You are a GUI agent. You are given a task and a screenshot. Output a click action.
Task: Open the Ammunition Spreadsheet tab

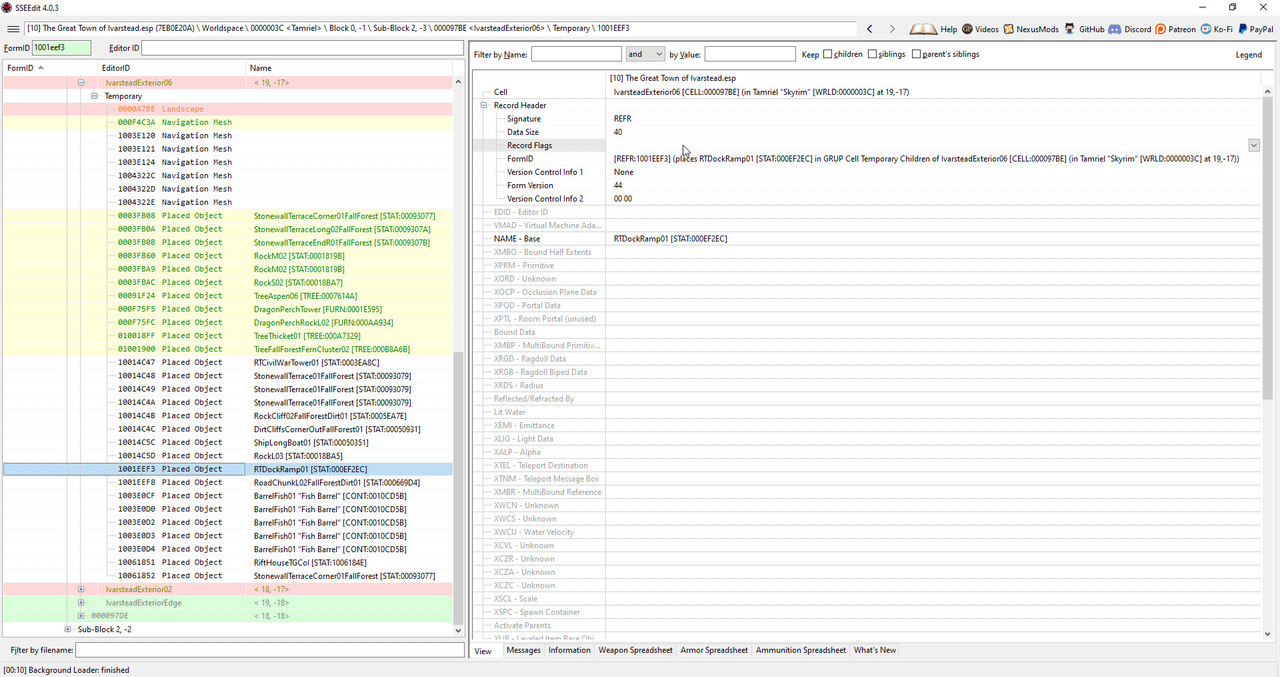[x=800, y=650]
